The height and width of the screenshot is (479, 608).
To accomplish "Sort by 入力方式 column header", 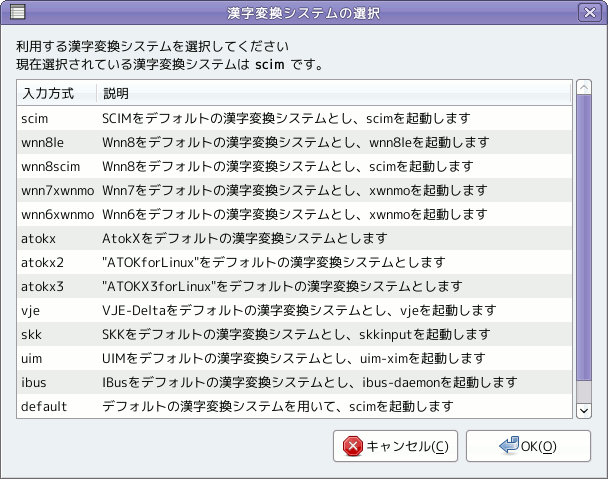I will [57, 93].
